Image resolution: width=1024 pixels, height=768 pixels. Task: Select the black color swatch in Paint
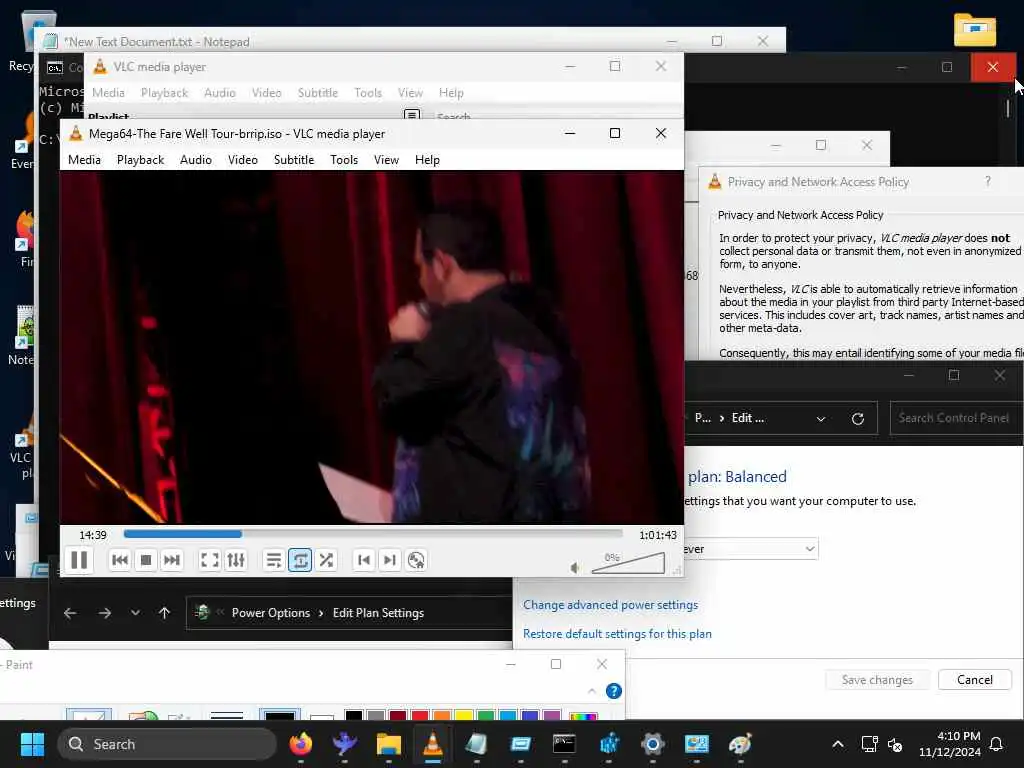[353, 715]
